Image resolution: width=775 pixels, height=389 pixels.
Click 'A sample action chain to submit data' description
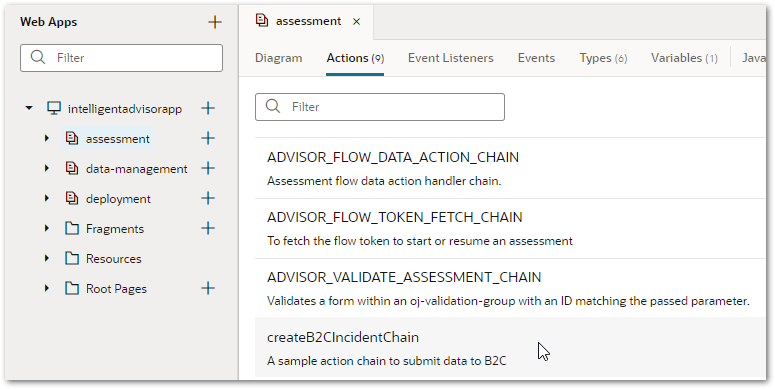(387, 361)
